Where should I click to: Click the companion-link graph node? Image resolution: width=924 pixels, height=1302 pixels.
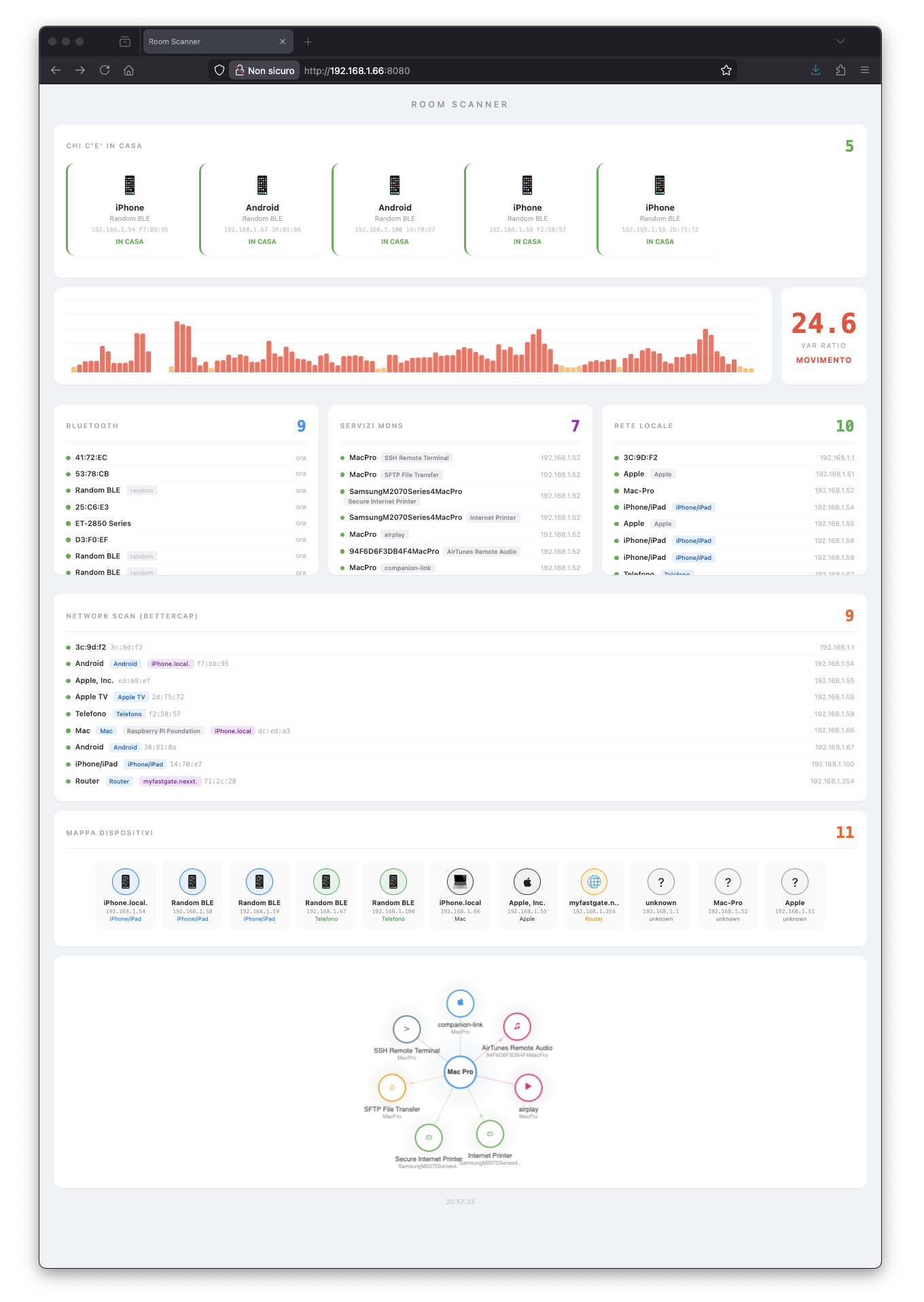pos(460,1003)
